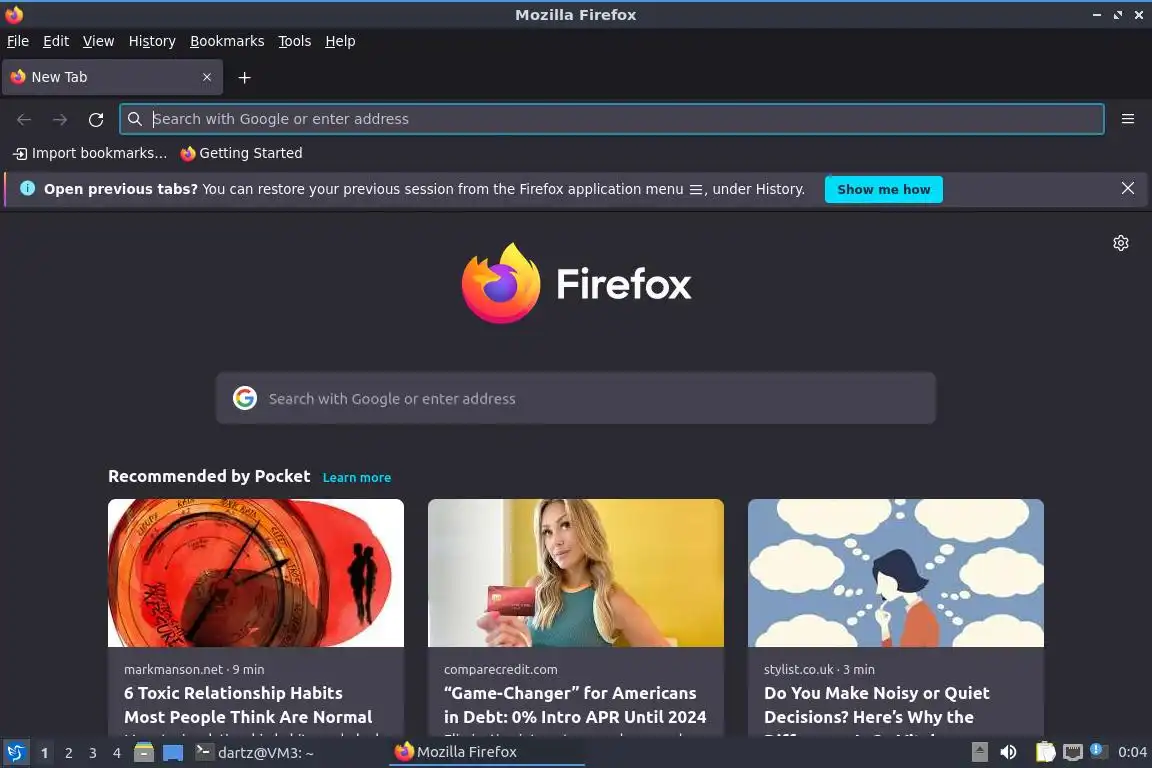Open the Help menu

[340, 41]
